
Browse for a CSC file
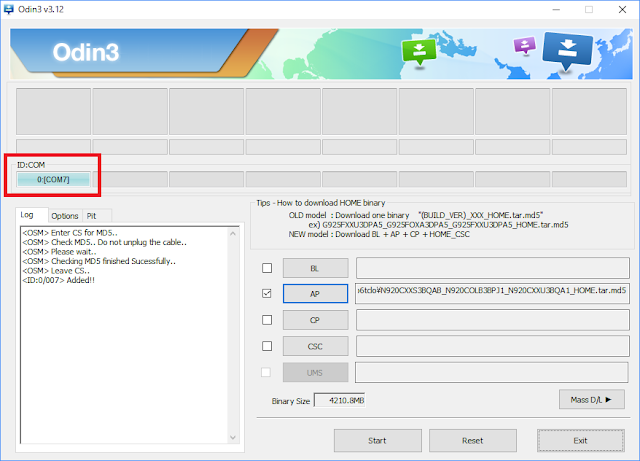click(x=316, y=346)
